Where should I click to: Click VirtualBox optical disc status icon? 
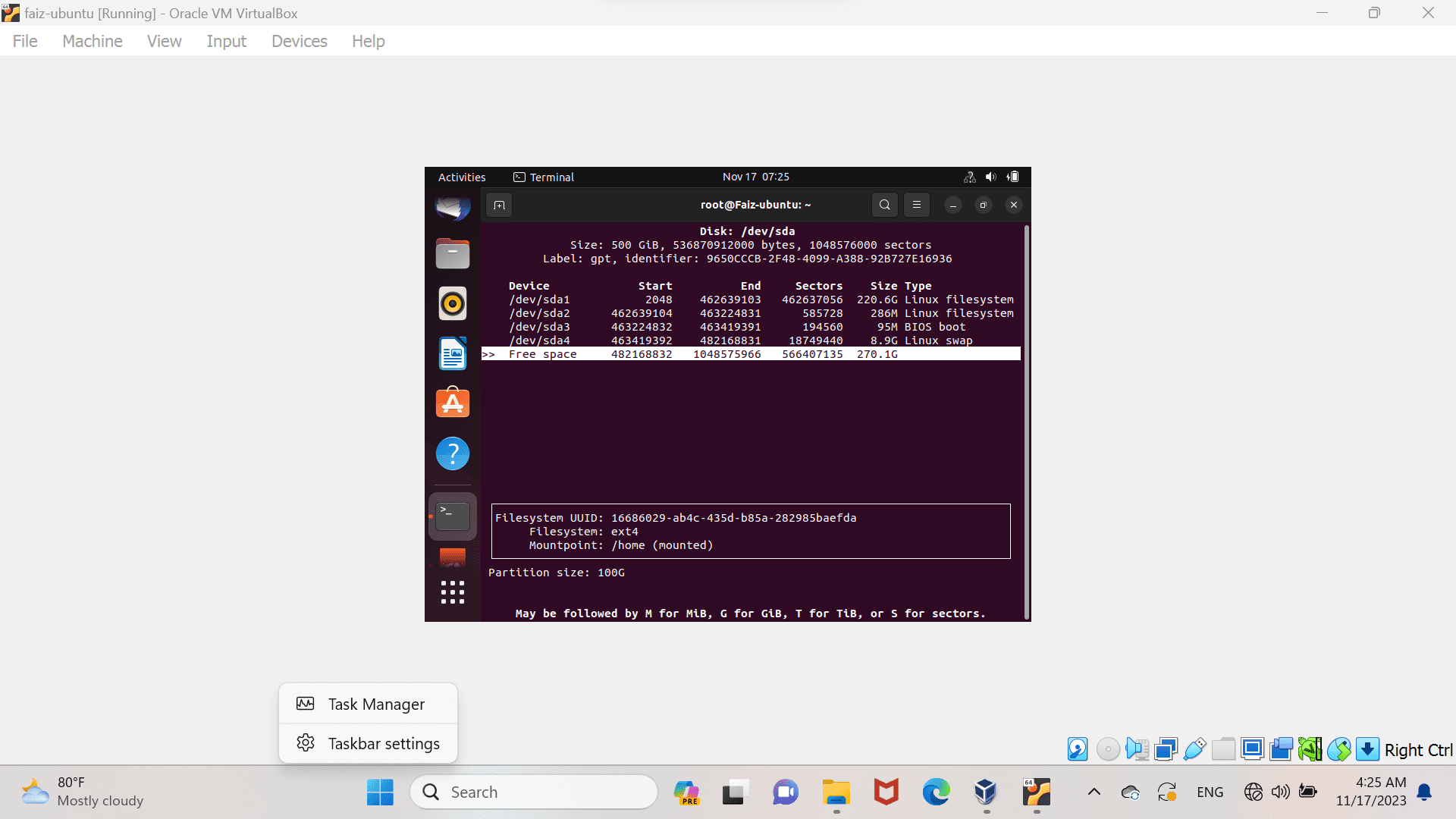point(1108,749)
